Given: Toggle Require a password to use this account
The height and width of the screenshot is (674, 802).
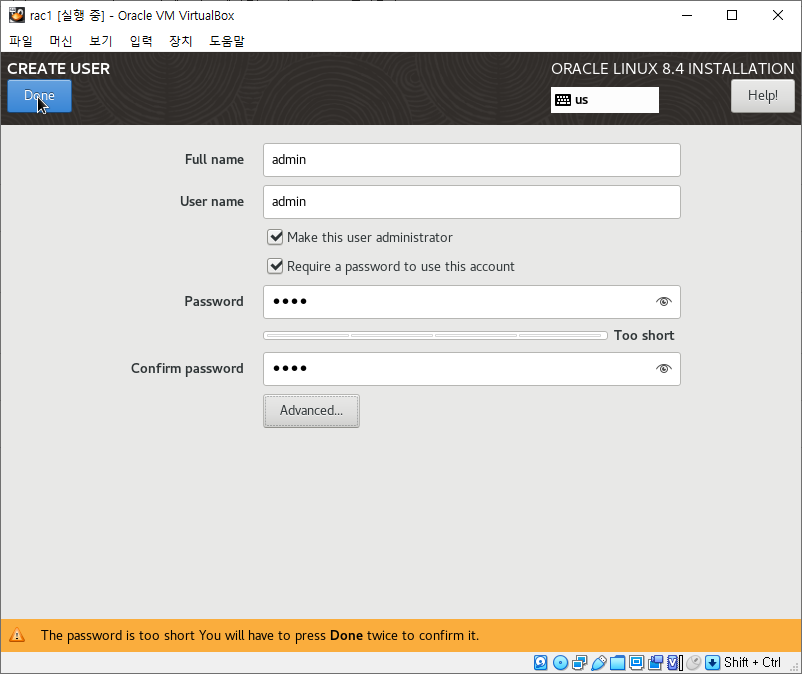Looking at the screenshot, I should (x=275, y=266).
